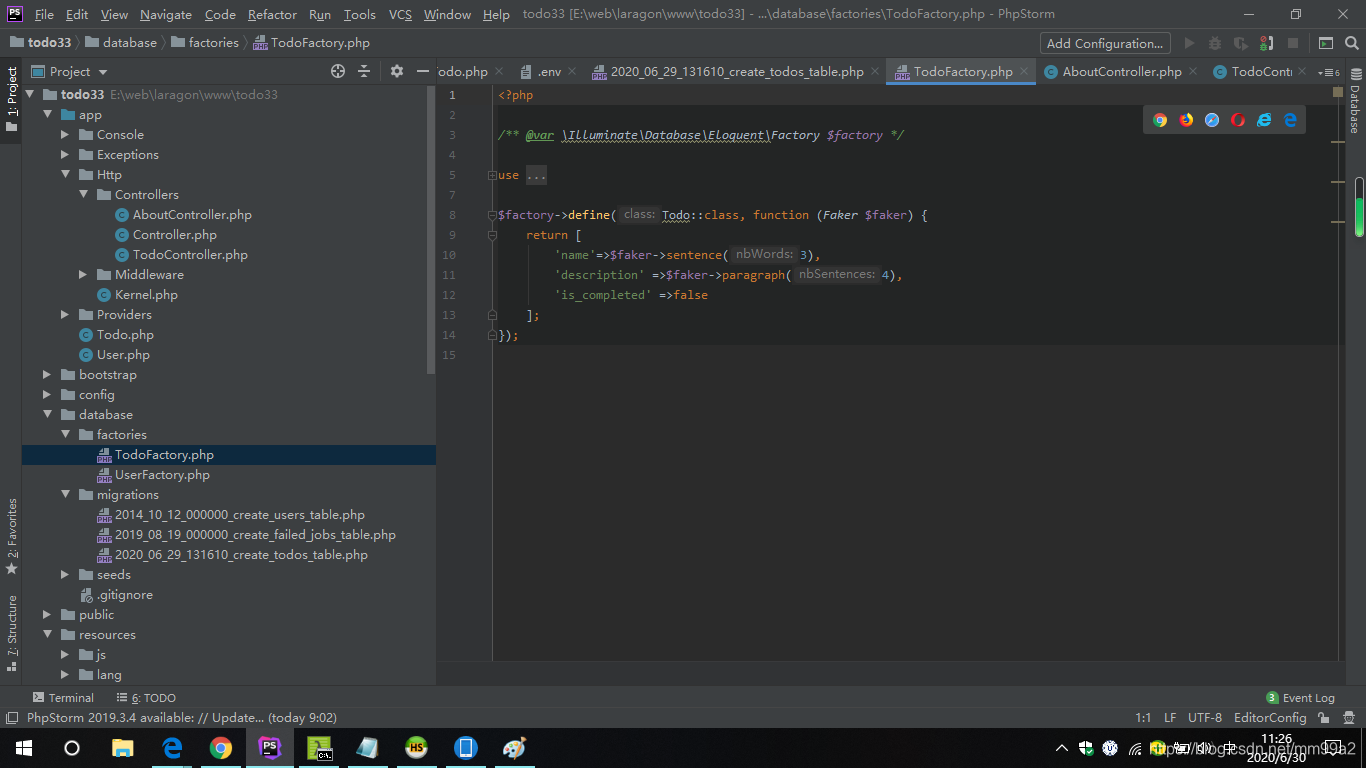Click Run with Coverage toolbar icon
The height and width of the screenshot is (768, 1366).
(1241, 43)
